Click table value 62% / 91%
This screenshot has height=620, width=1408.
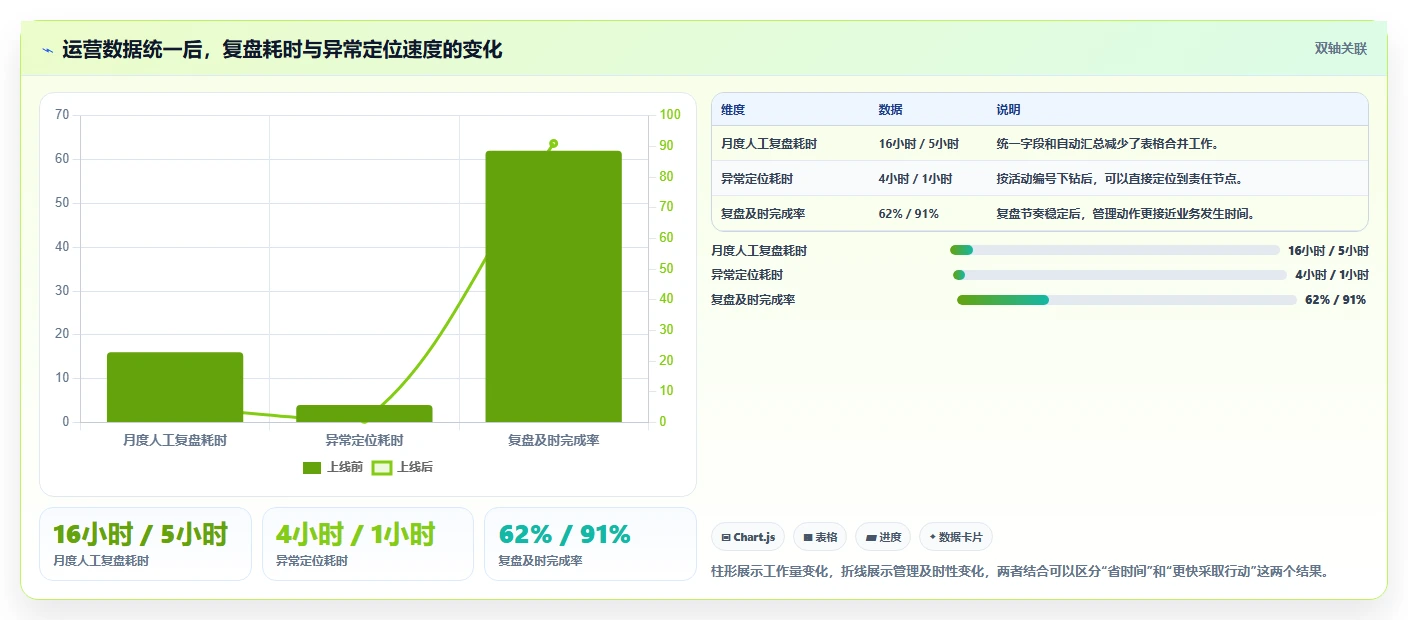coord(908,214)
